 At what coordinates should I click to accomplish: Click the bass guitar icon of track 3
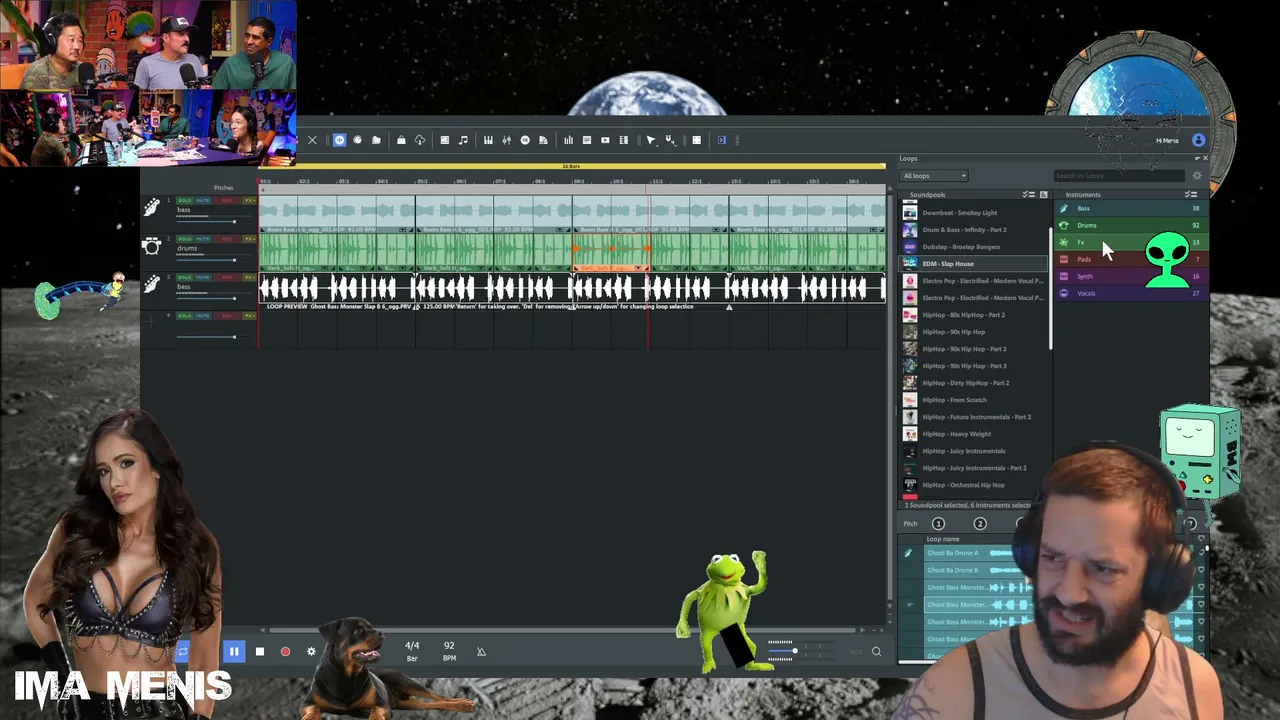[151, 285]
